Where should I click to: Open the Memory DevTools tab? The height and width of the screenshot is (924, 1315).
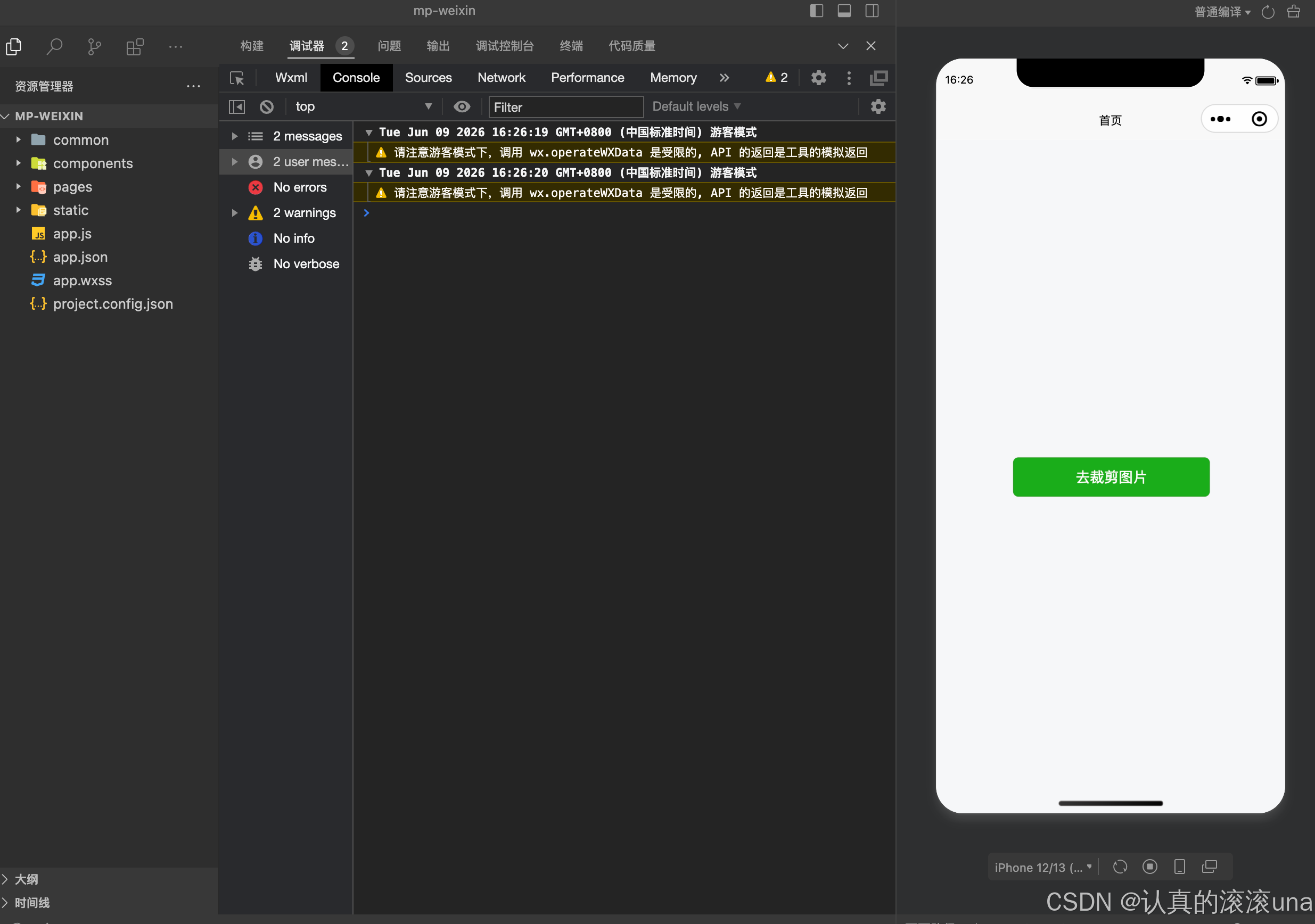click(x=673, y=78)
